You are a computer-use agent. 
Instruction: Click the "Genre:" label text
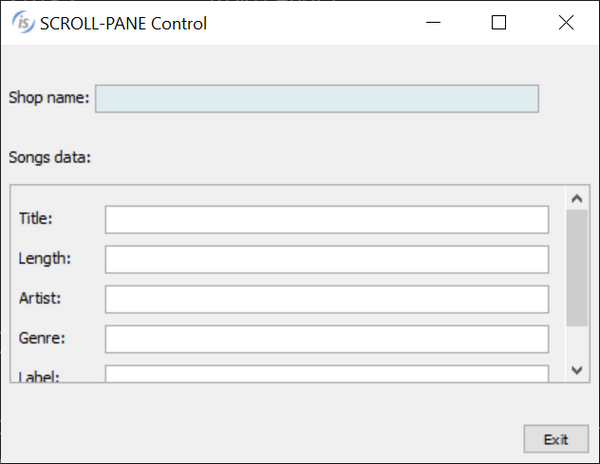tap(42, 338)
